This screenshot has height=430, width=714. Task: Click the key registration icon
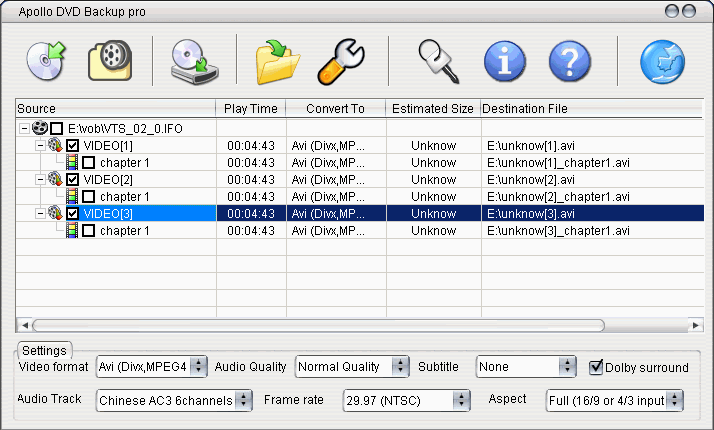pyautogui.click(x=438, y=60)
